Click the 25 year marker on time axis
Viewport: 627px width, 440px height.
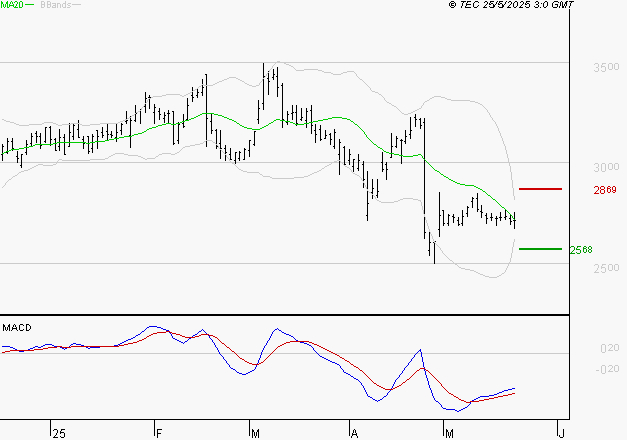58,433
